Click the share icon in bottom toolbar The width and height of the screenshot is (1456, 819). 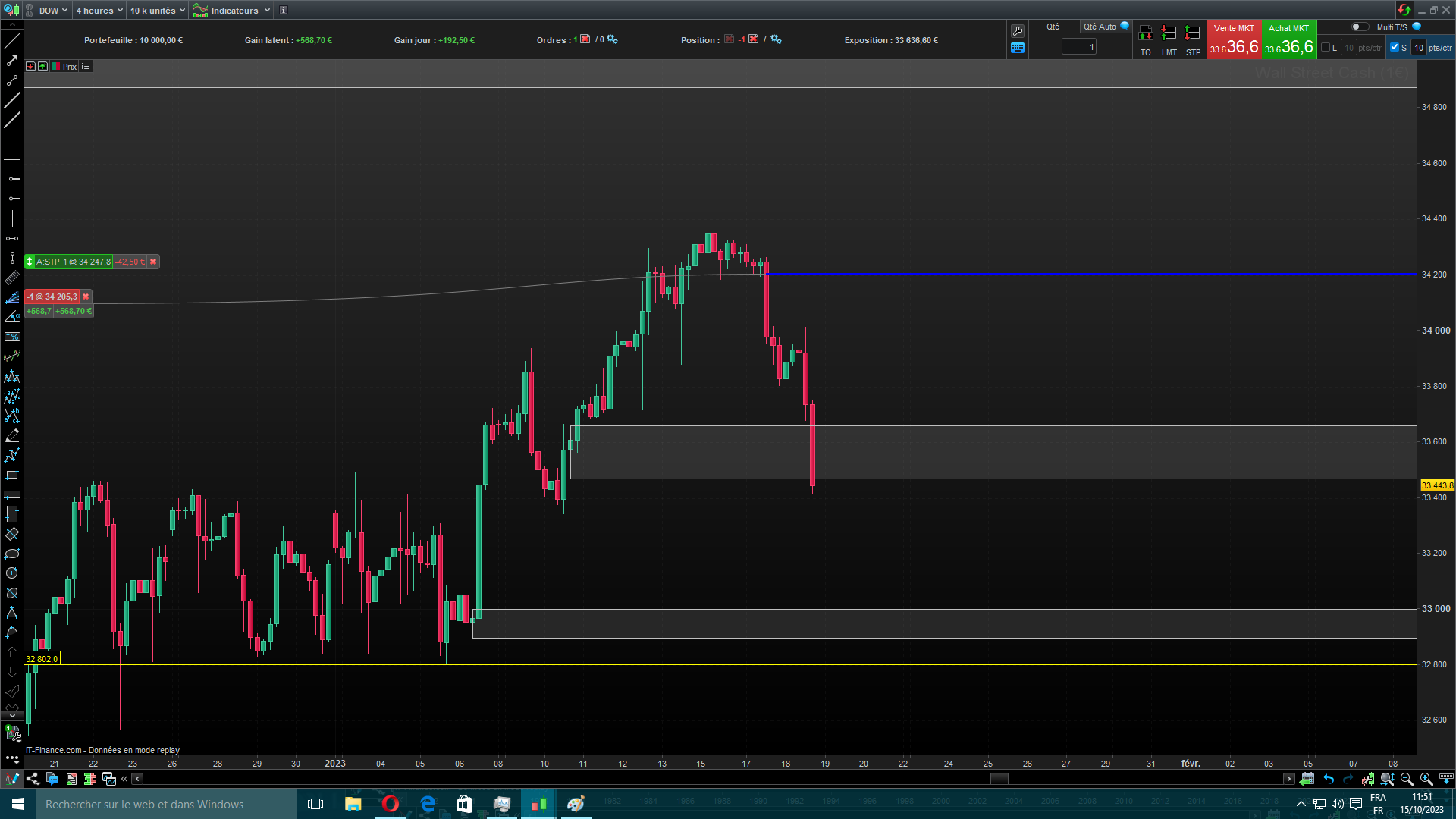tap(33, 779)
